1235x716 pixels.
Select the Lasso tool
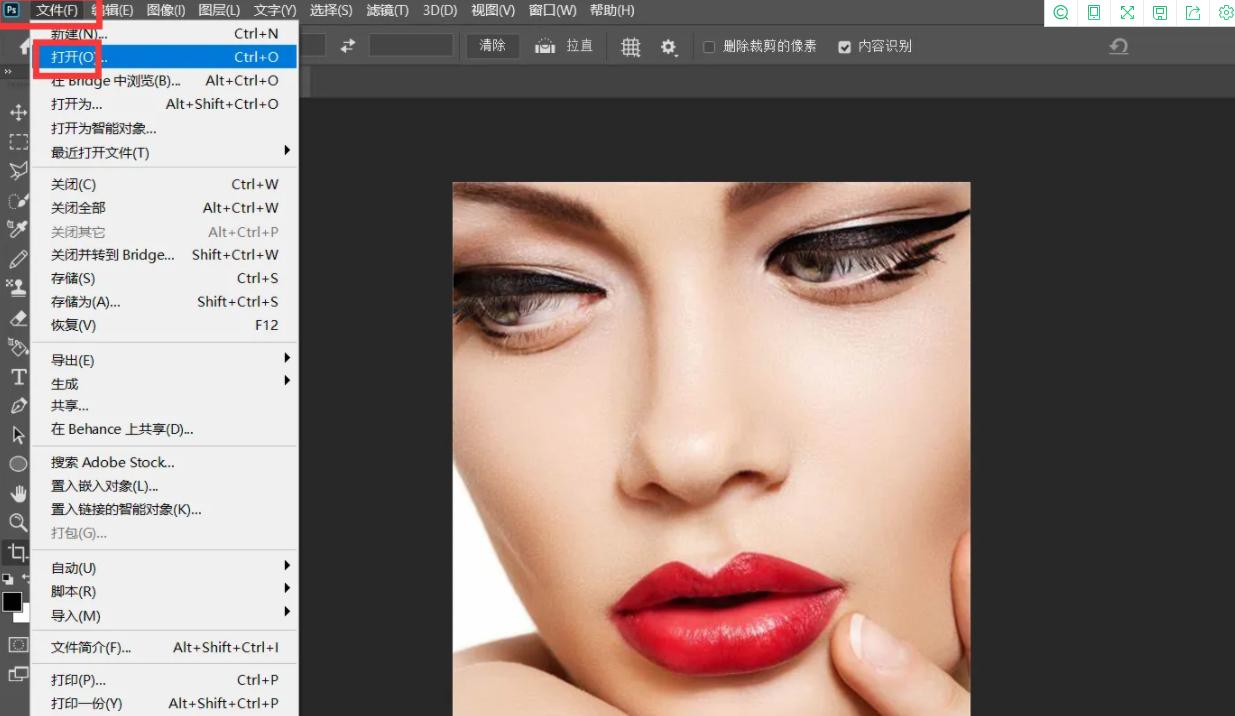[x=17, y=171]
